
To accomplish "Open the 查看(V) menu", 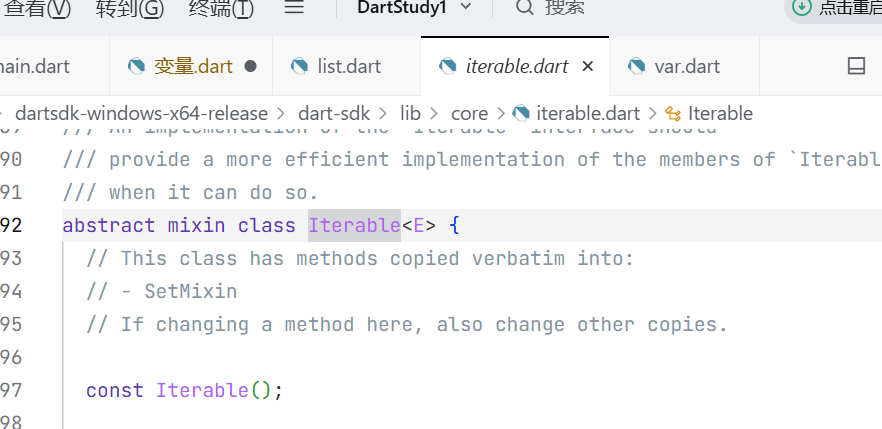I will pyautogui.click(x=37, y=8).
